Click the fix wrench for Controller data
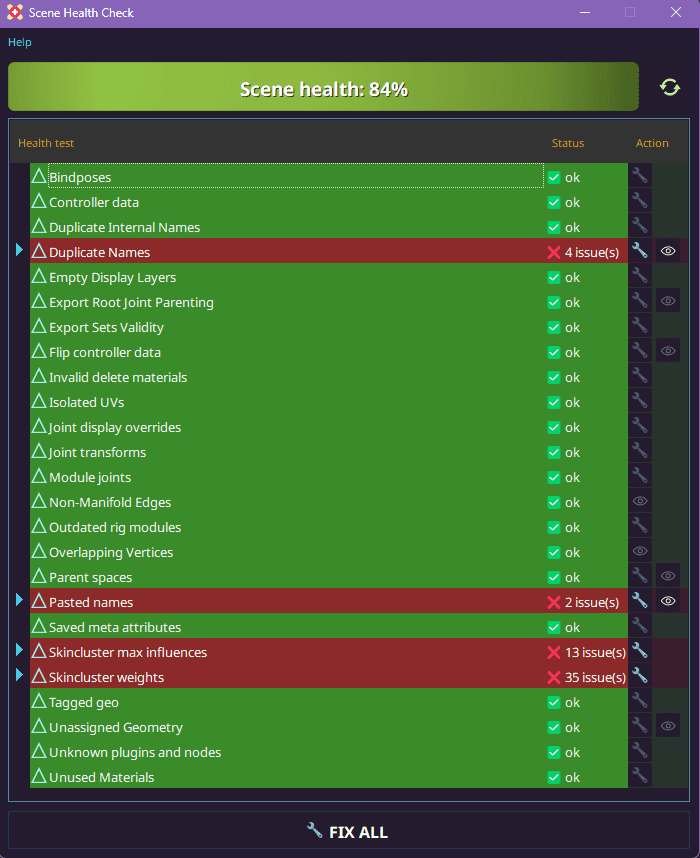Screen dimensions: 700x858 point(640,201)
